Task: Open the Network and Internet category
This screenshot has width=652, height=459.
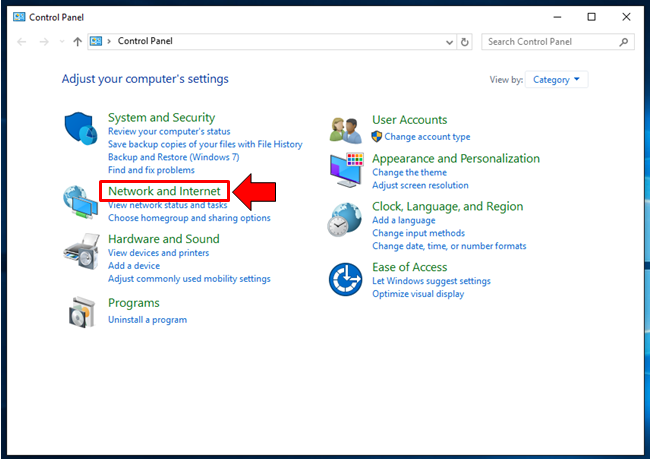Action: pos(164,191)
